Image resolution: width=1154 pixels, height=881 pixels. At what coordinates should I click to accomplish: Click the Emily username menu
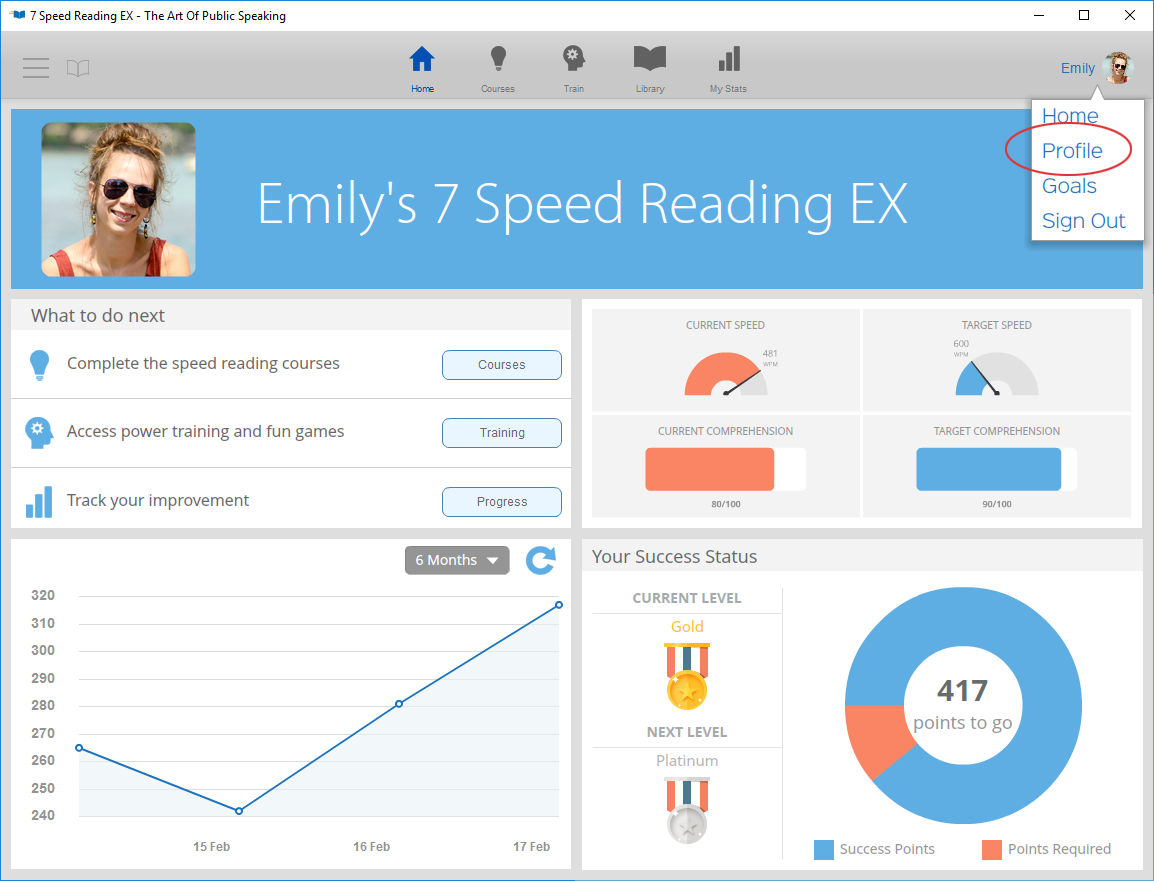tap(1077, 68)
